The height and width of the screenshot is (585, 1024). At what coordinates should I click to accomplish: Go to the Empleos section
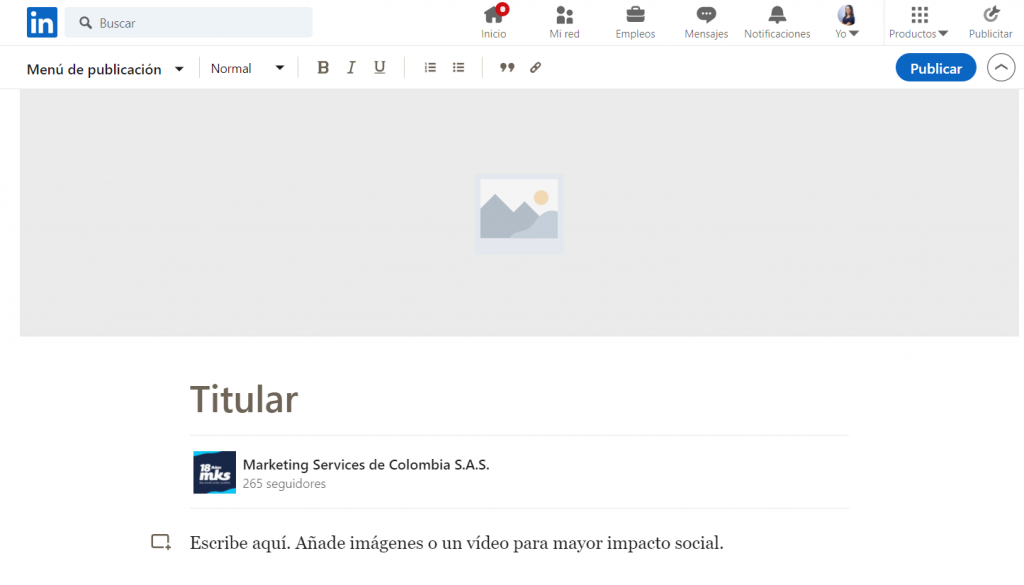point(635,21)
